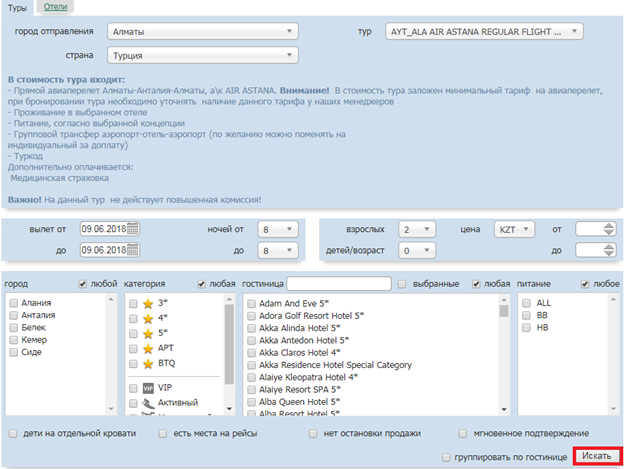This screenshot has height=469, width=624.
Task: Open calendar icon for departure-from date
Action: (x=133, y=229)
